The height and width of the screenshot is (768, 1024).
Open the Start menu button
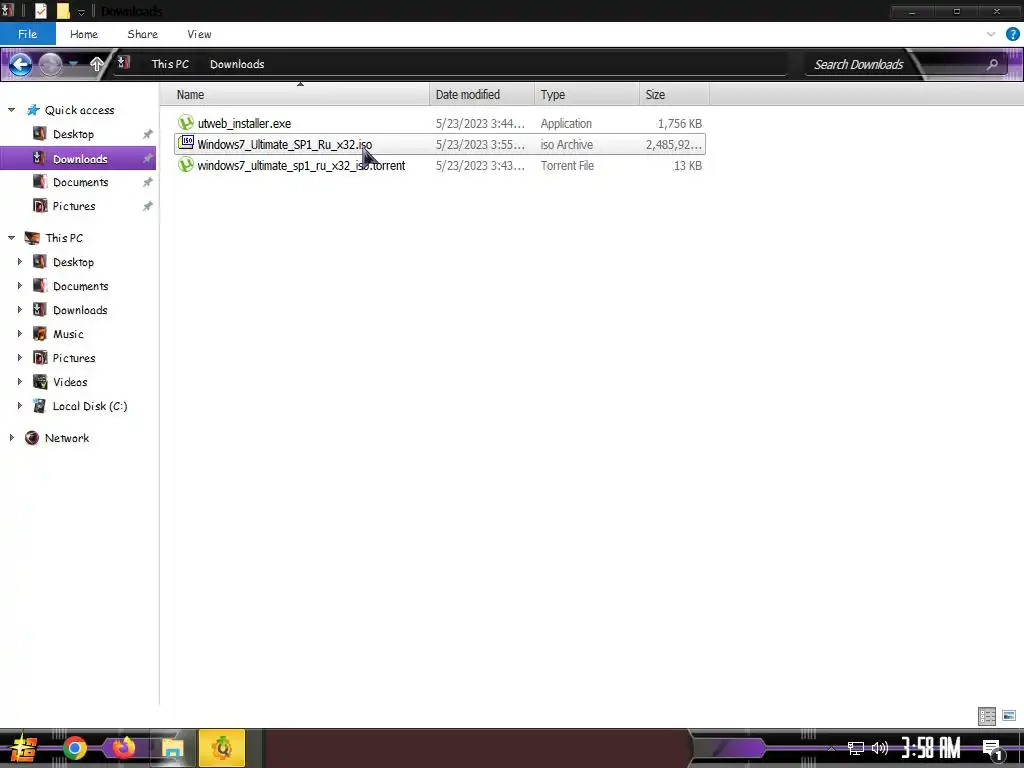point(23,748)
